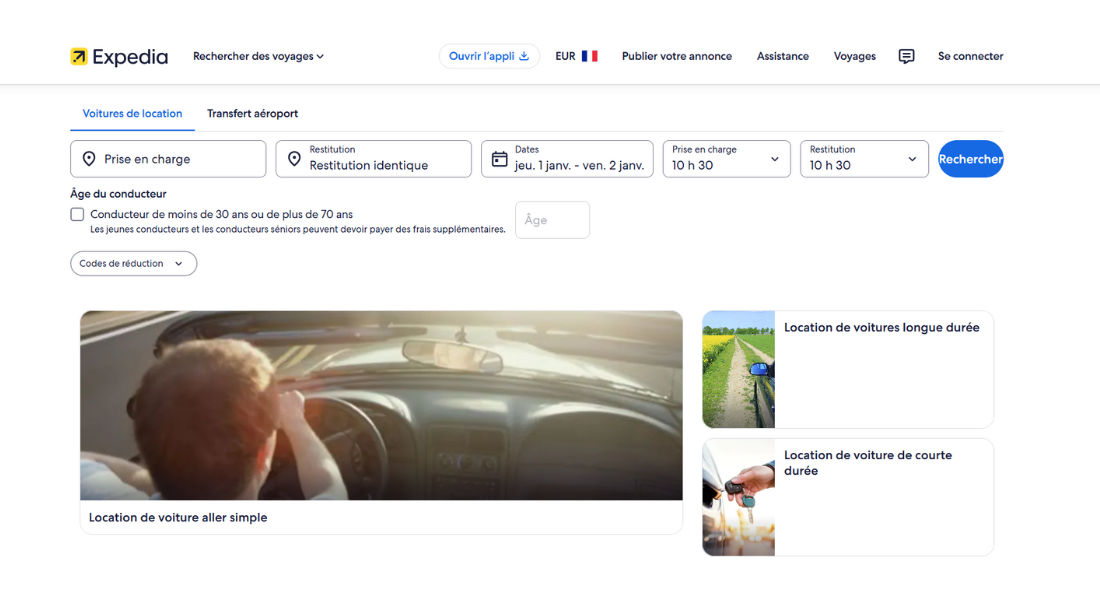Click the Restitution location pin icon
Viewport: 1100px width, 600px height.
pyautogui.click(x=294, y=159)
